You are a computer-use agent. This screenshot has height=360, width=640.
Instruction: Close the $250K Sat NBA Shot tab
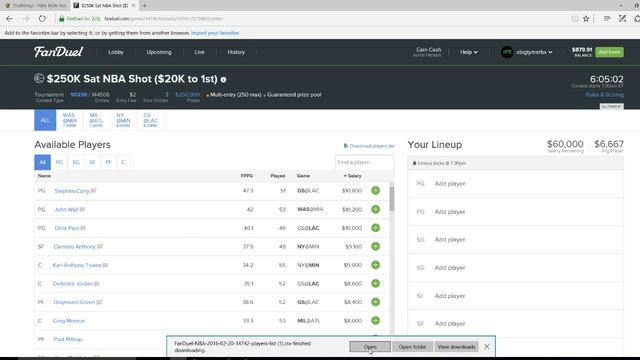click(x=133, y=6)
